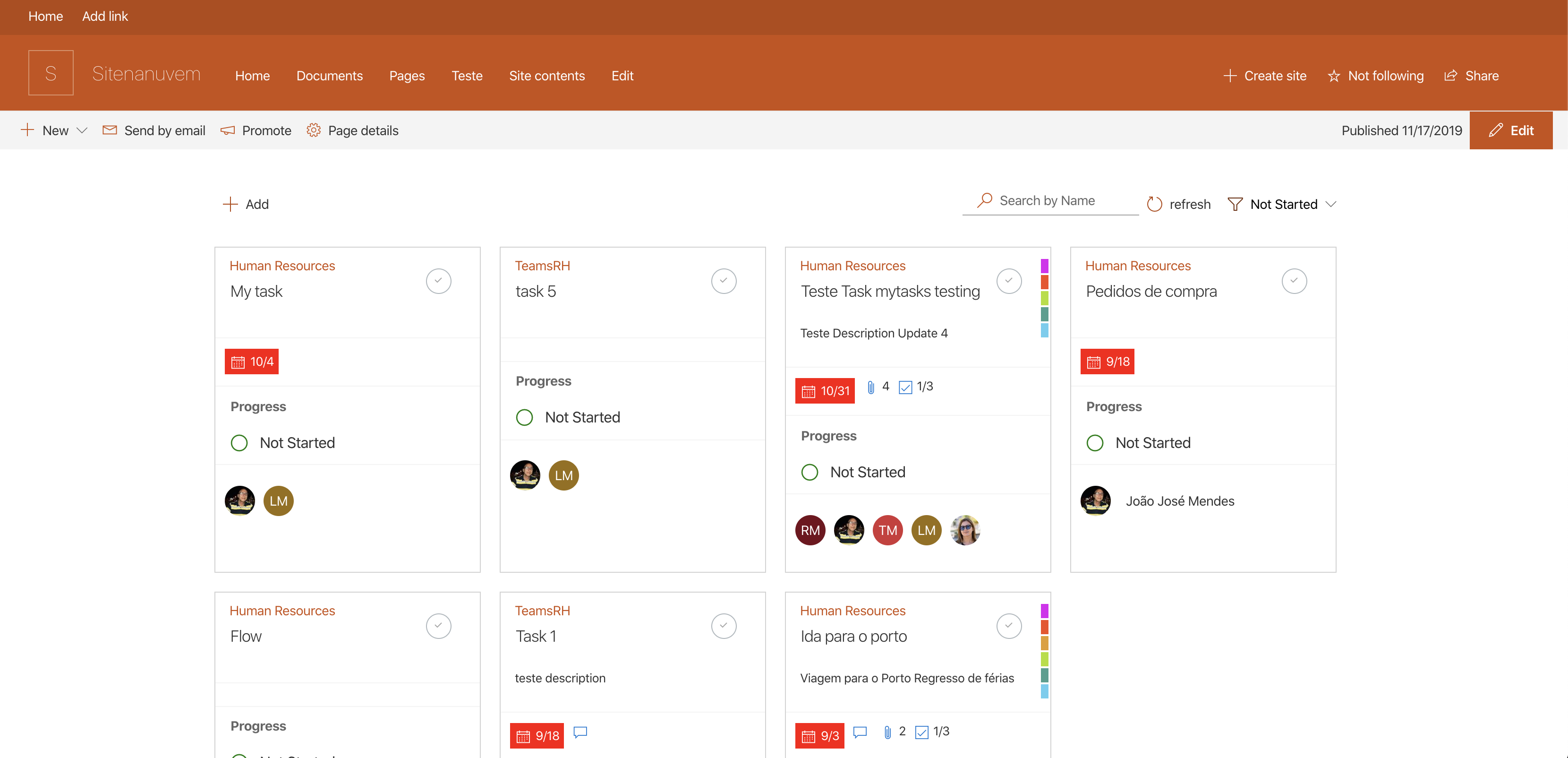Click the Send by email envelope icon
The width and height of the screenshot is (1568, 758).
(109, 130)
